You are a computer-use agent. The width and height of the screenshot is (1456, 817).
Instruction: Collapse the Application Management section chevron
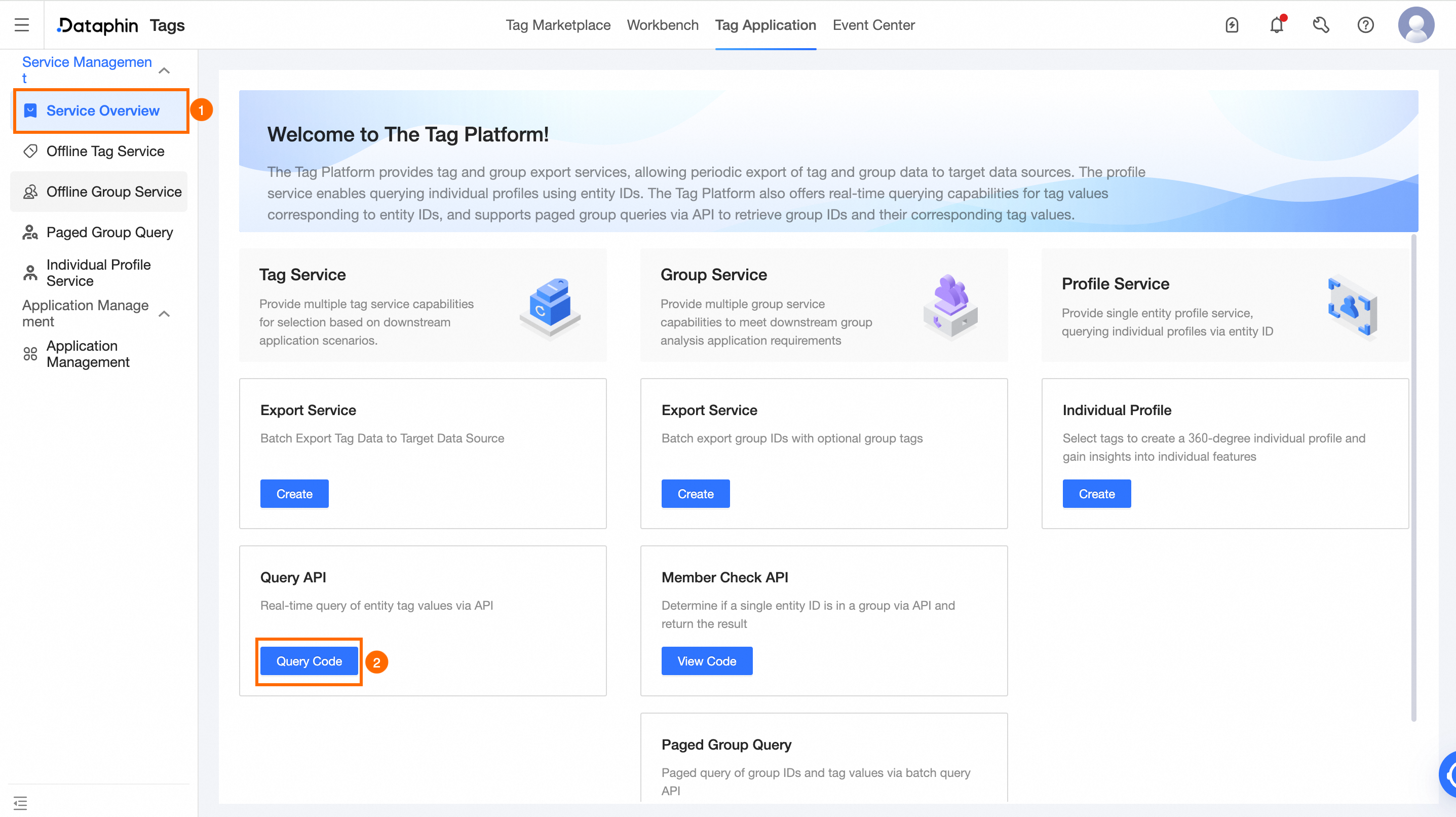tap(165, 313)
